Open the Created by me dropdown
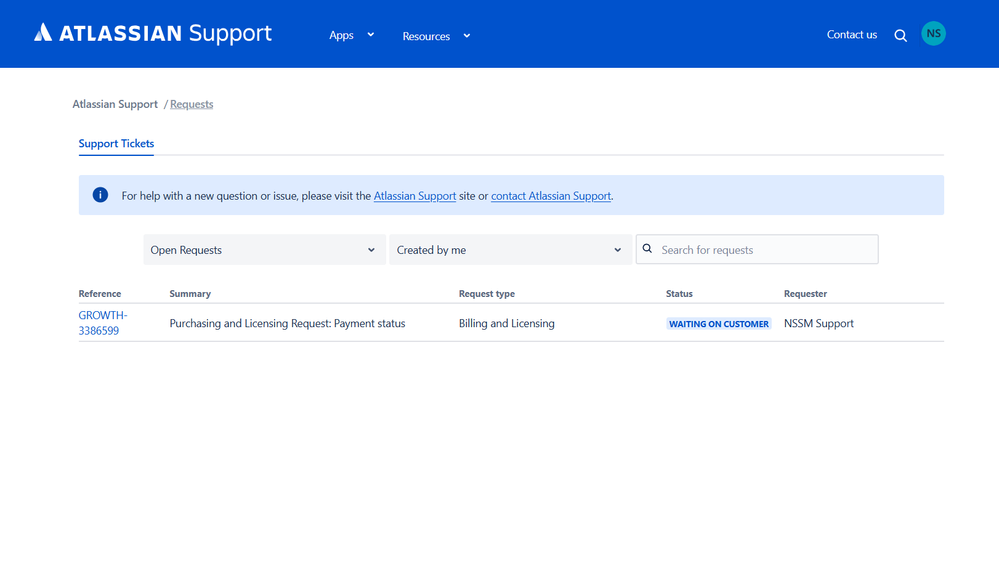 tap(510, 250)
